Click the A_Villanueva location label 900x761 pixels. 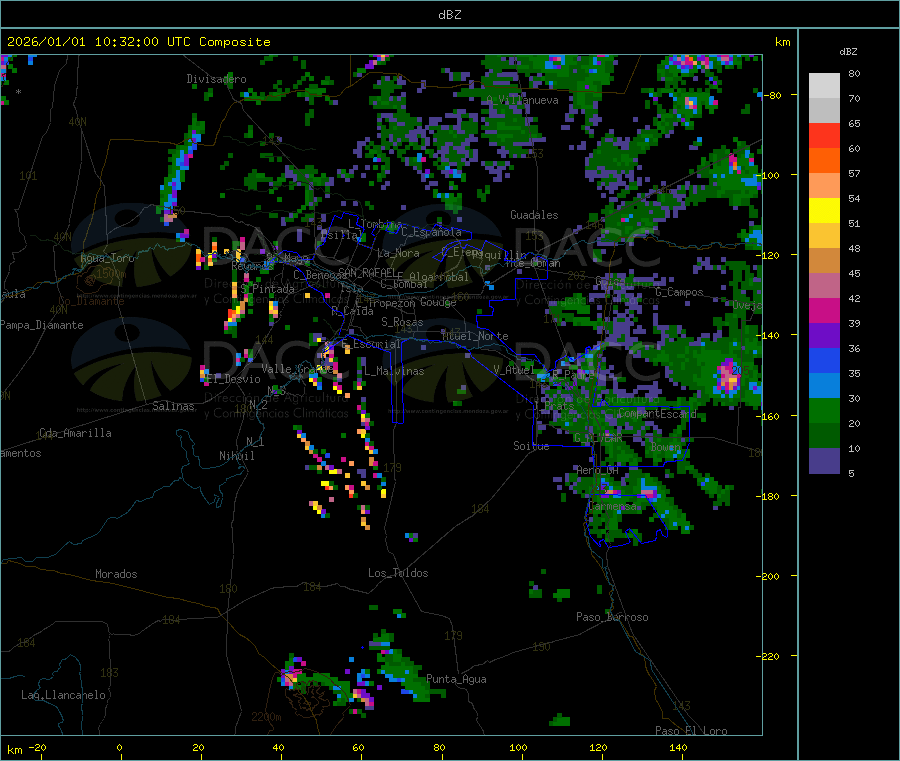[522, 100]
